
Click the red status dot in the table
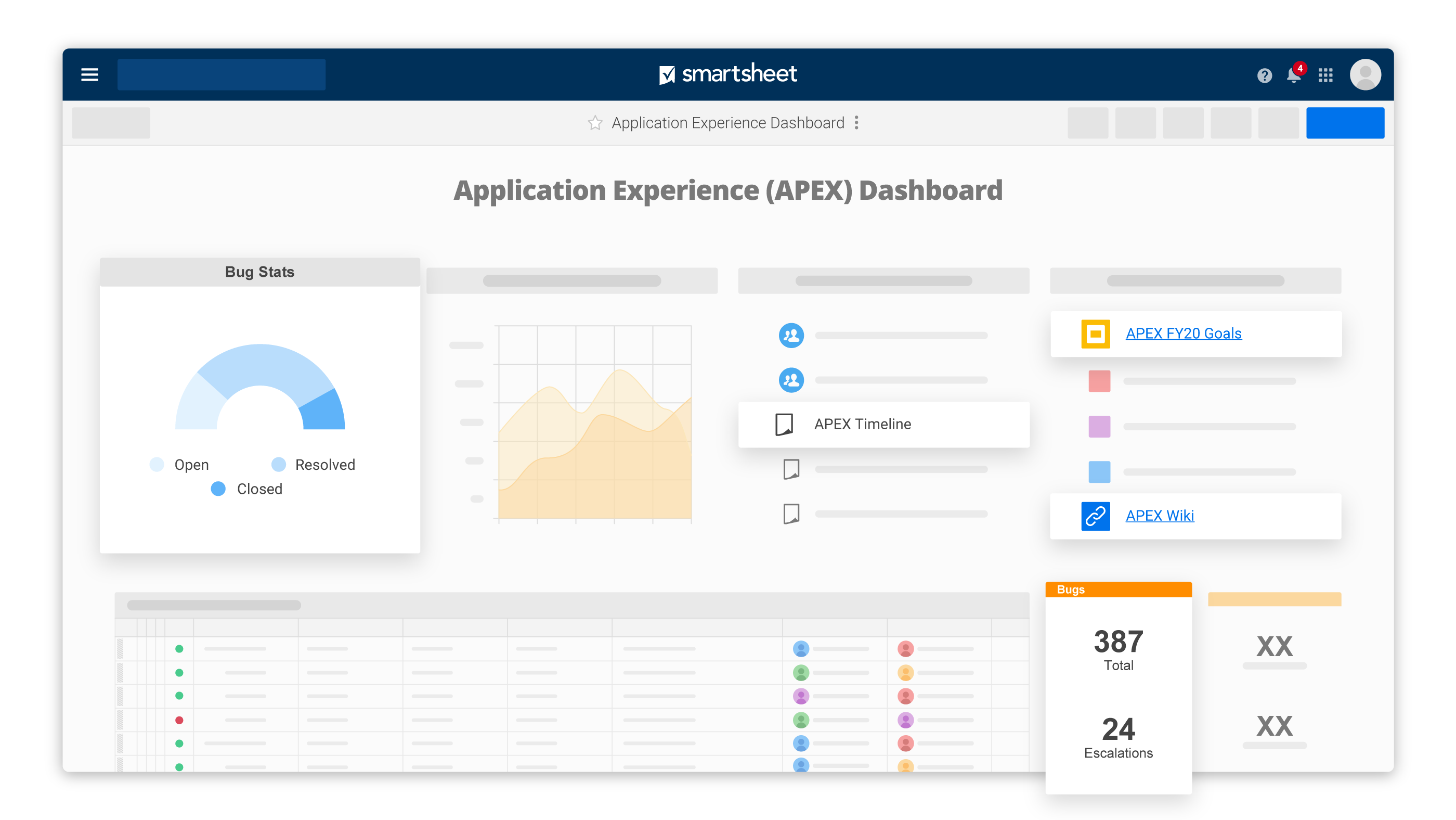coord(179,720)
